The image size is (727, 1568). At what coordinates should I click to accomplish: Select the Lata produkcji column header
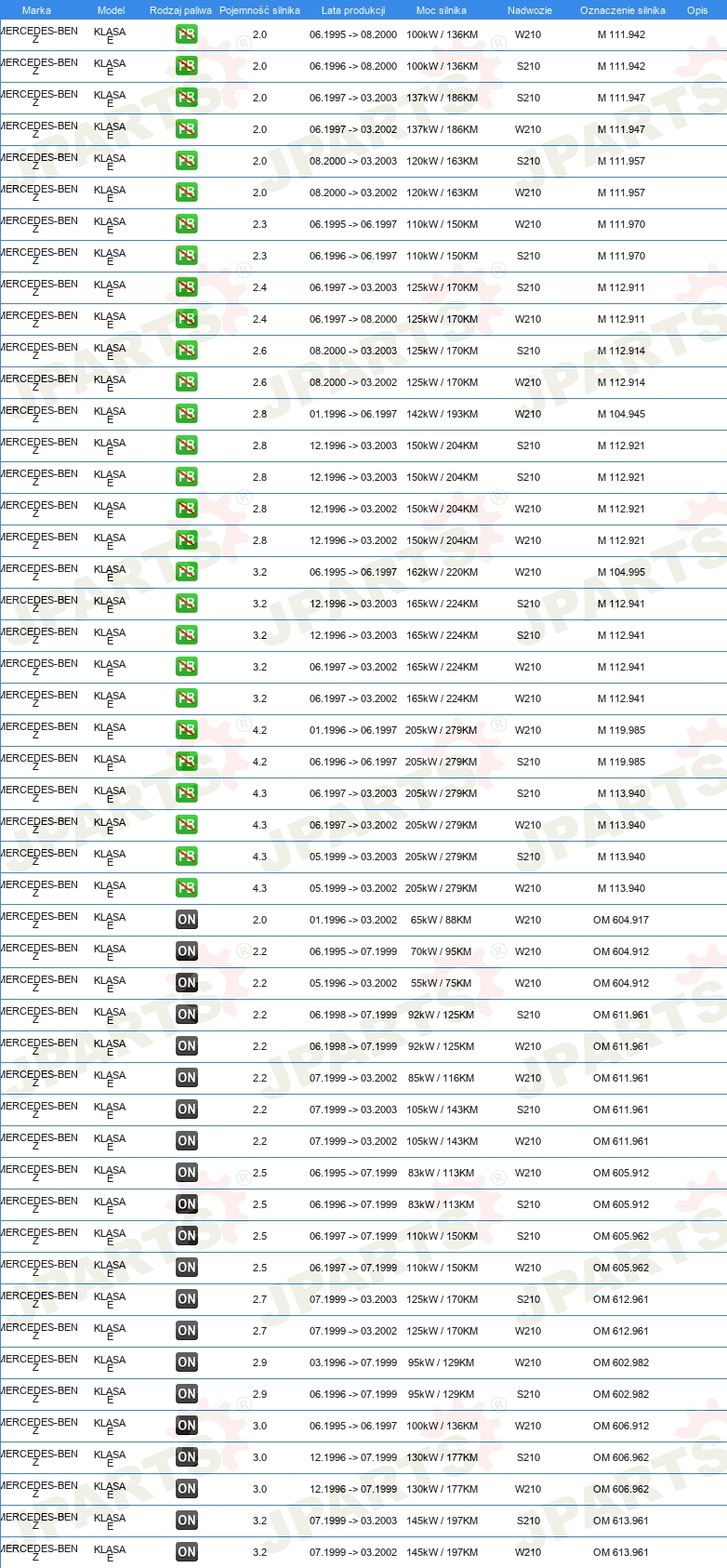[353, 10]
